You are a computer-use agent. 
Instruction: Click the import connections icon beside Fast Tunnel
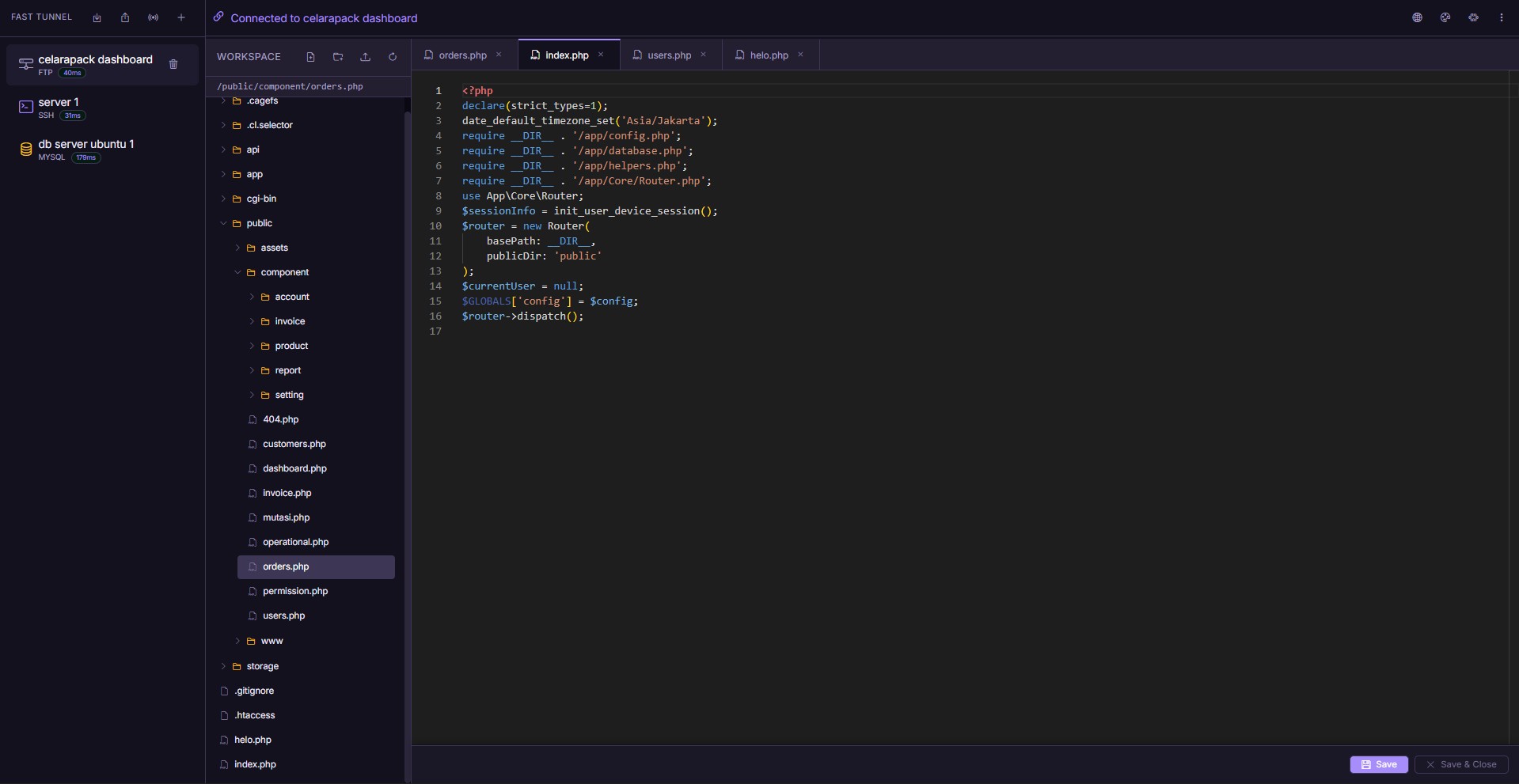pyautogui.click(x=97, y=17)
